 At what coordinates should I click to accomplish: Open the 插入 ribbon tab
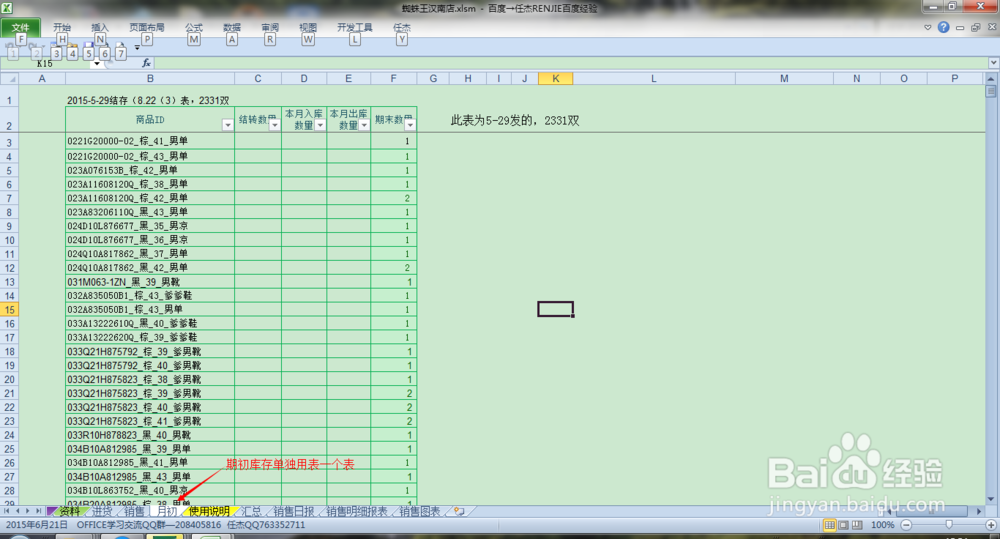click(x=99, y=27)
